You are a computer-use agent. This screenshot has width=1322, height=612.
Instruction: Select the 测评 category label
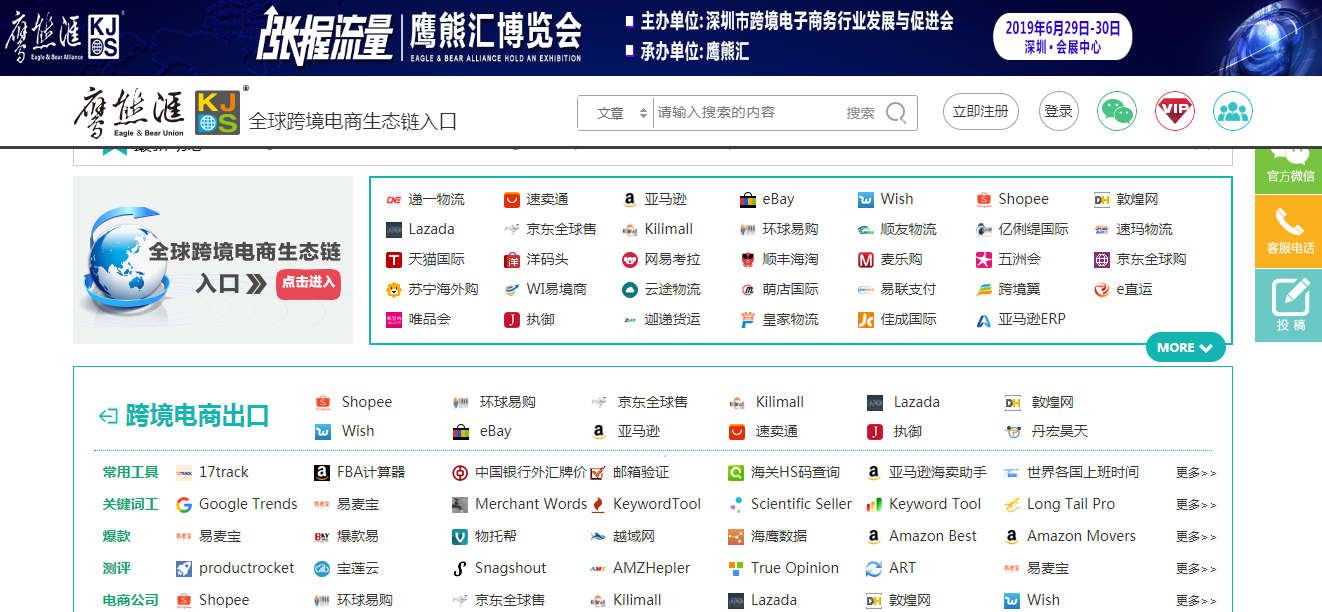[117, 568]
